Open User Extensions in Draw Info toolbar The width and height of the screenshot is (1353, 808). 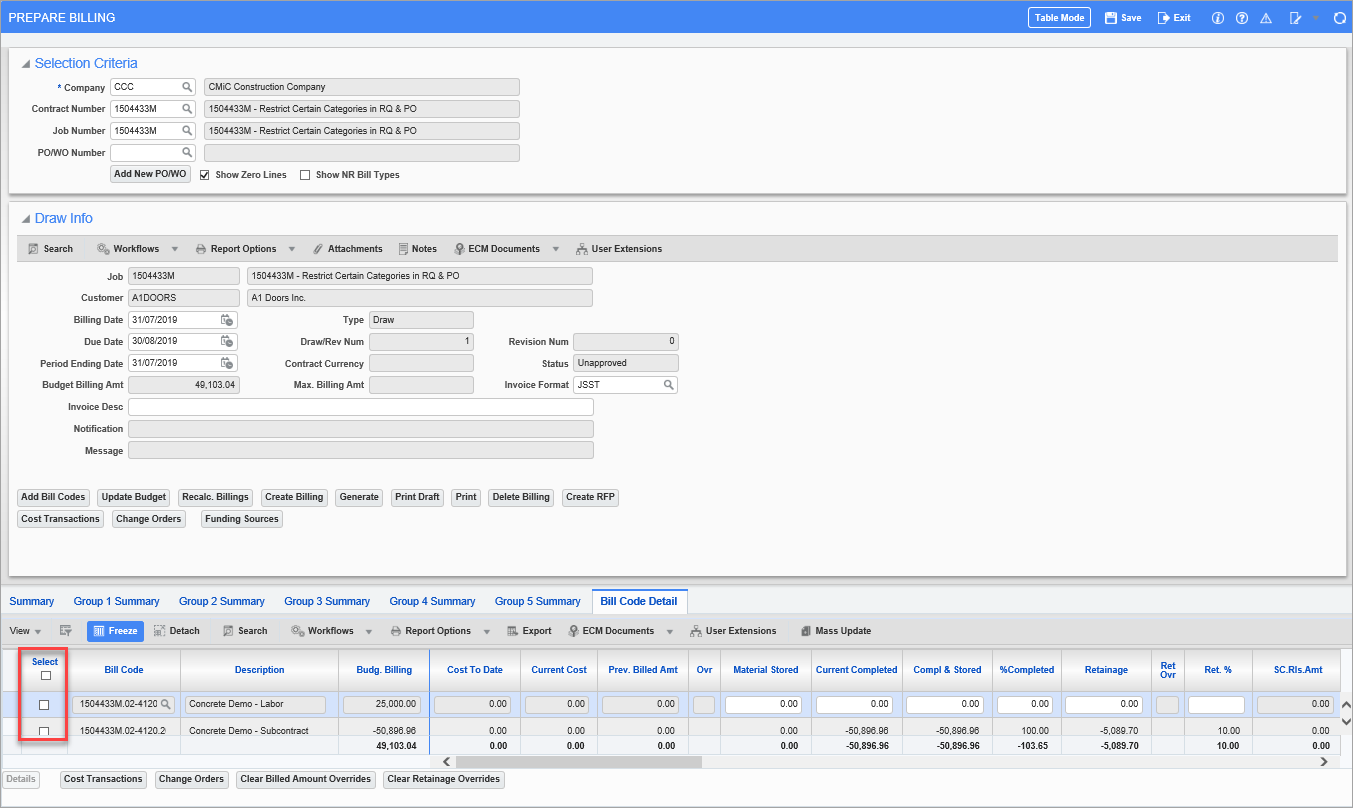[x=619, y=249]
